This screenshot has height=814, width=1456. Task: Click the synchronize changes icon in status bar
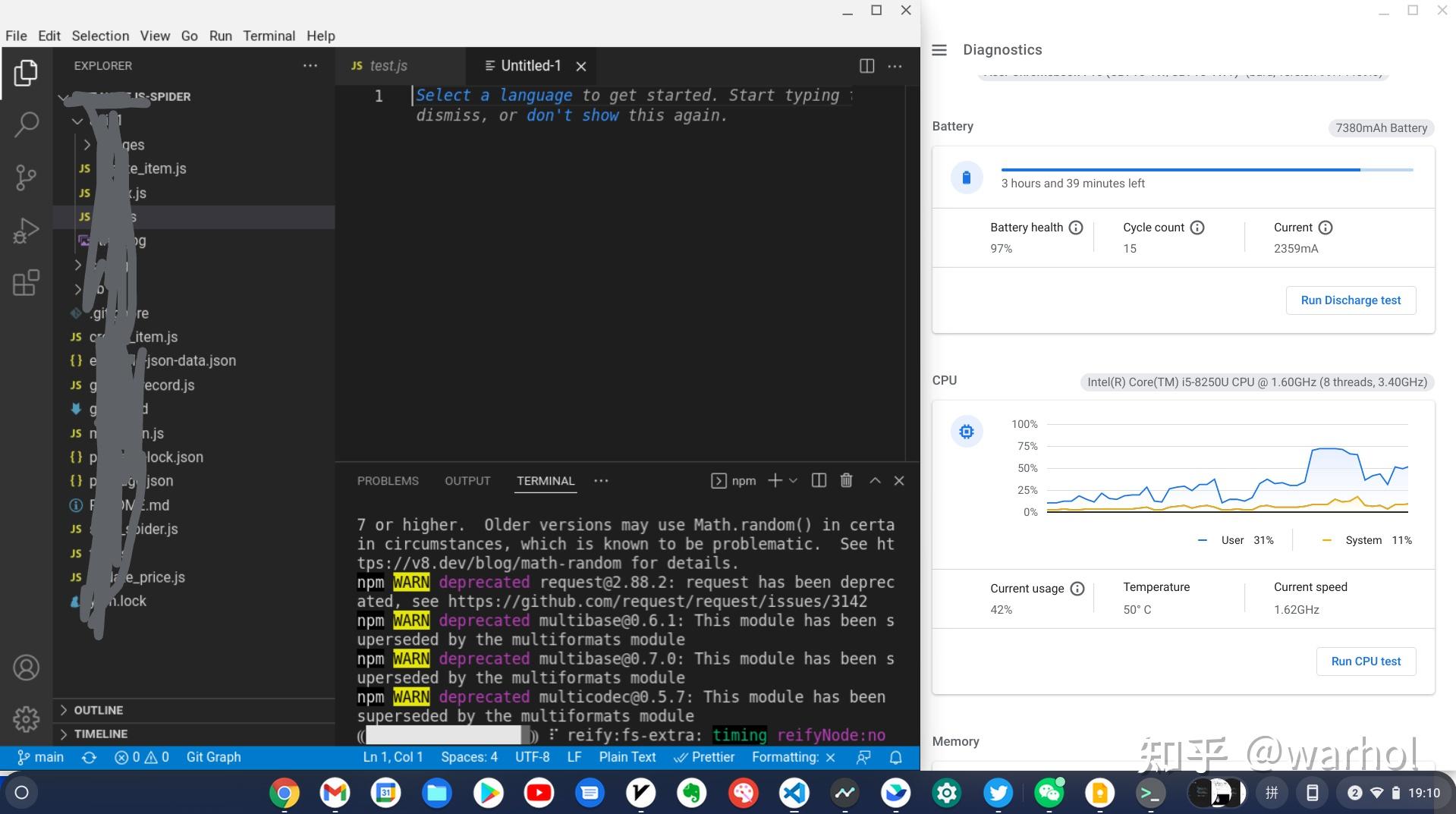pyautogui.click(x=89, y=757)
